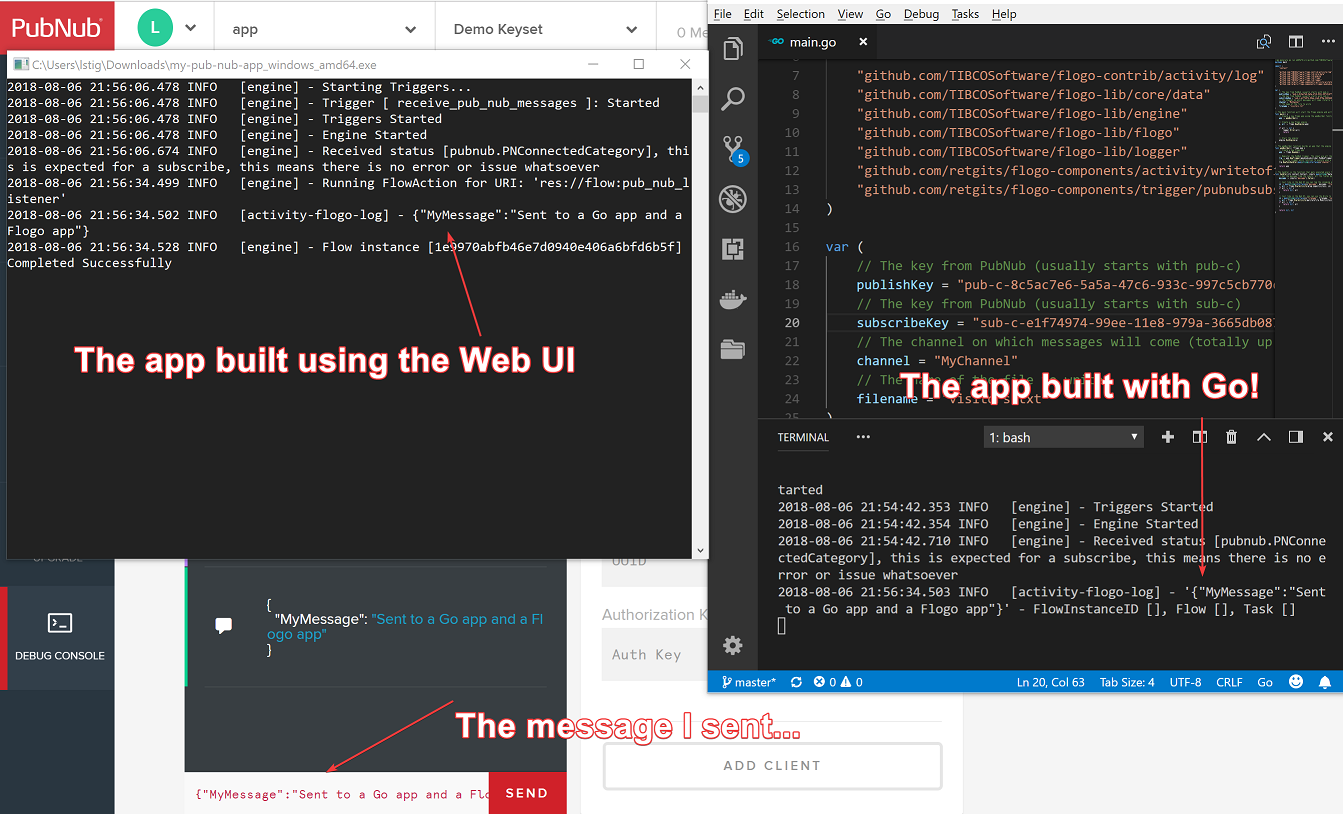The image size is (1343, 814).
Task: Open Source Control with 5 pending changes
Action: [733, 149]
